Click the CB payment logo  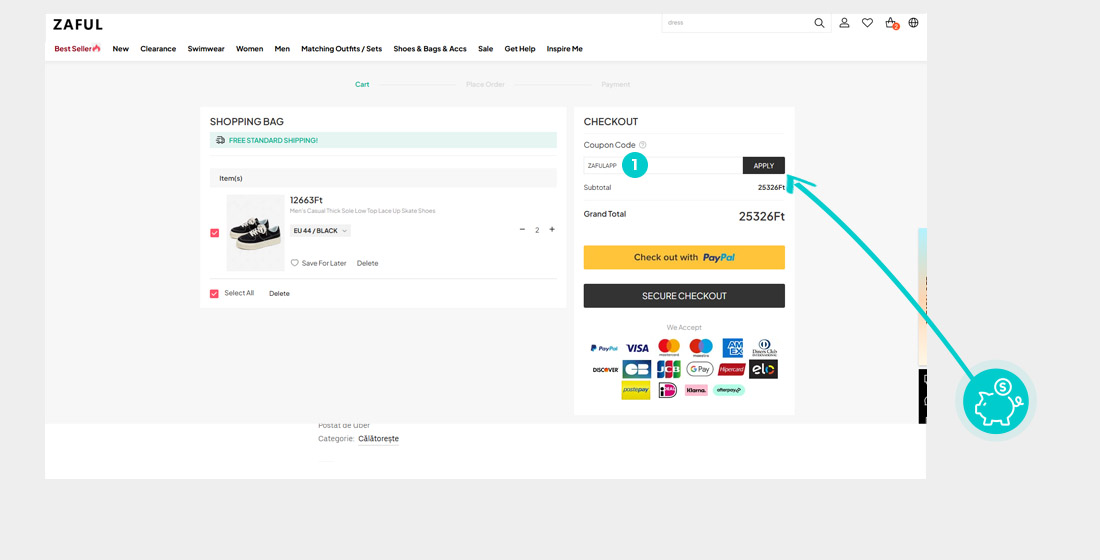pos(637,369)
